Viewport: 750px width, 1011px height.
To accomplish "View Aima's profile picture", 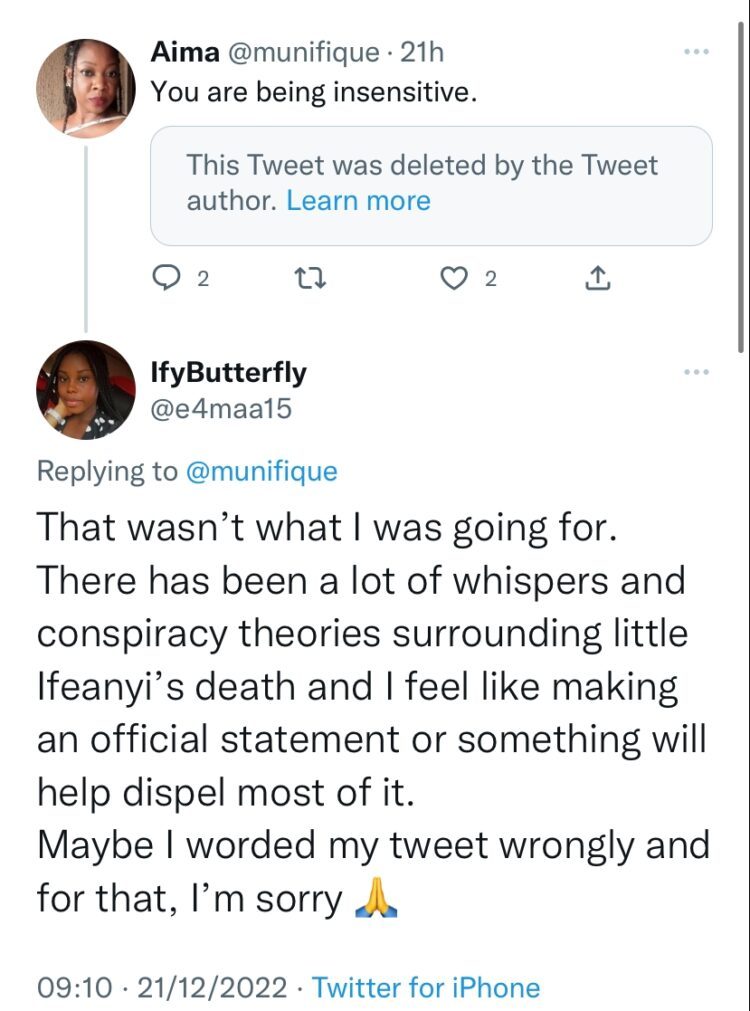I will 85,88.
